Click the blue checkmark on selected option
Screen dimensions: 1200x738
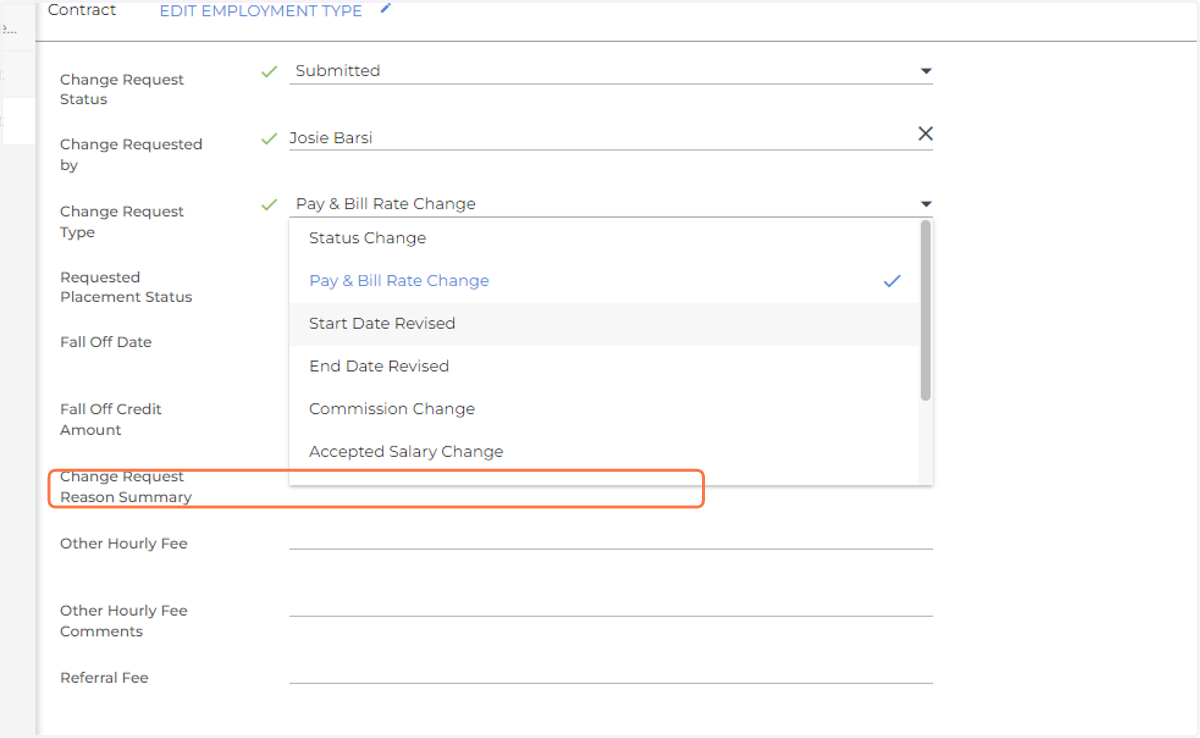[x=892, y=281]
